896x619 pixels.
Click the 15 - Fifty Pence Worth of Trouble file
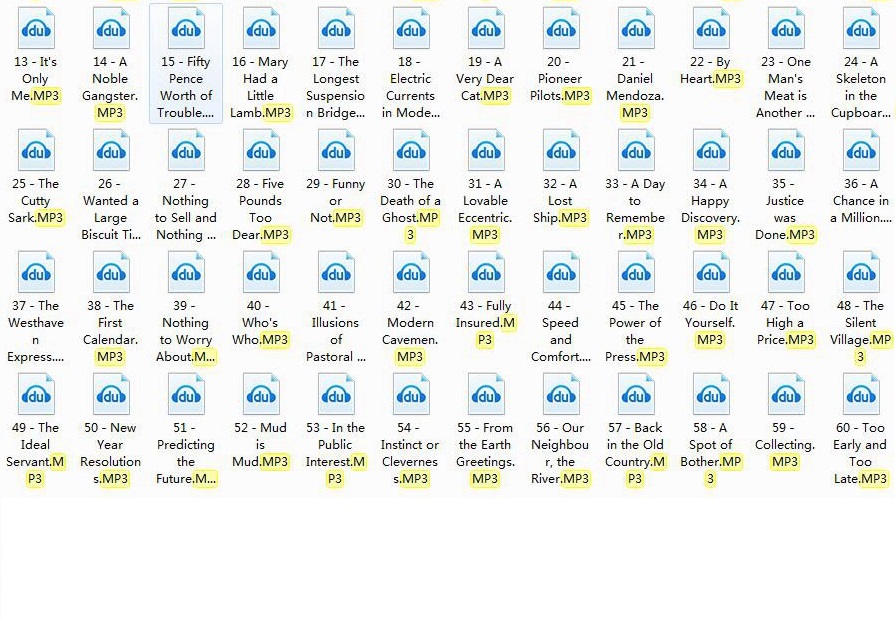(x=186, y=29)
